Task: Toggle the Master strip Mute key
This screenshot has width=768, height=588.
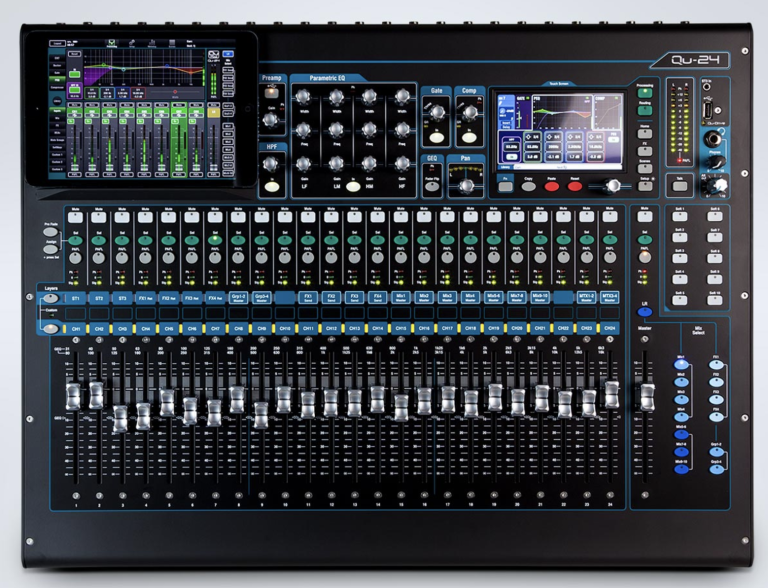Action: [x=645, y=217]
